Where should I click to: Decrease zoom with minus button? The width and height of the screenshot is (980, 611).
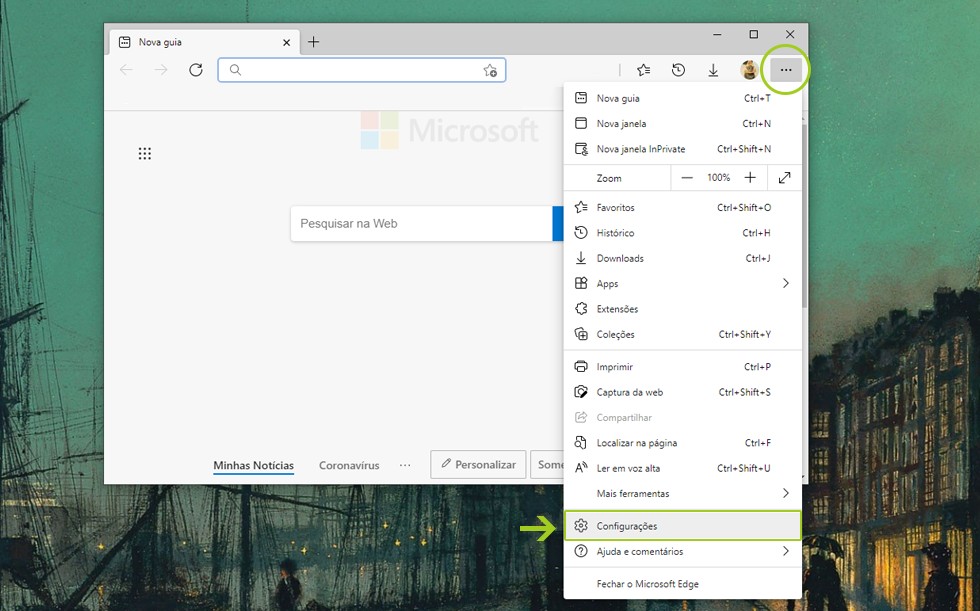pyautogui.click(x=687, y=178)
